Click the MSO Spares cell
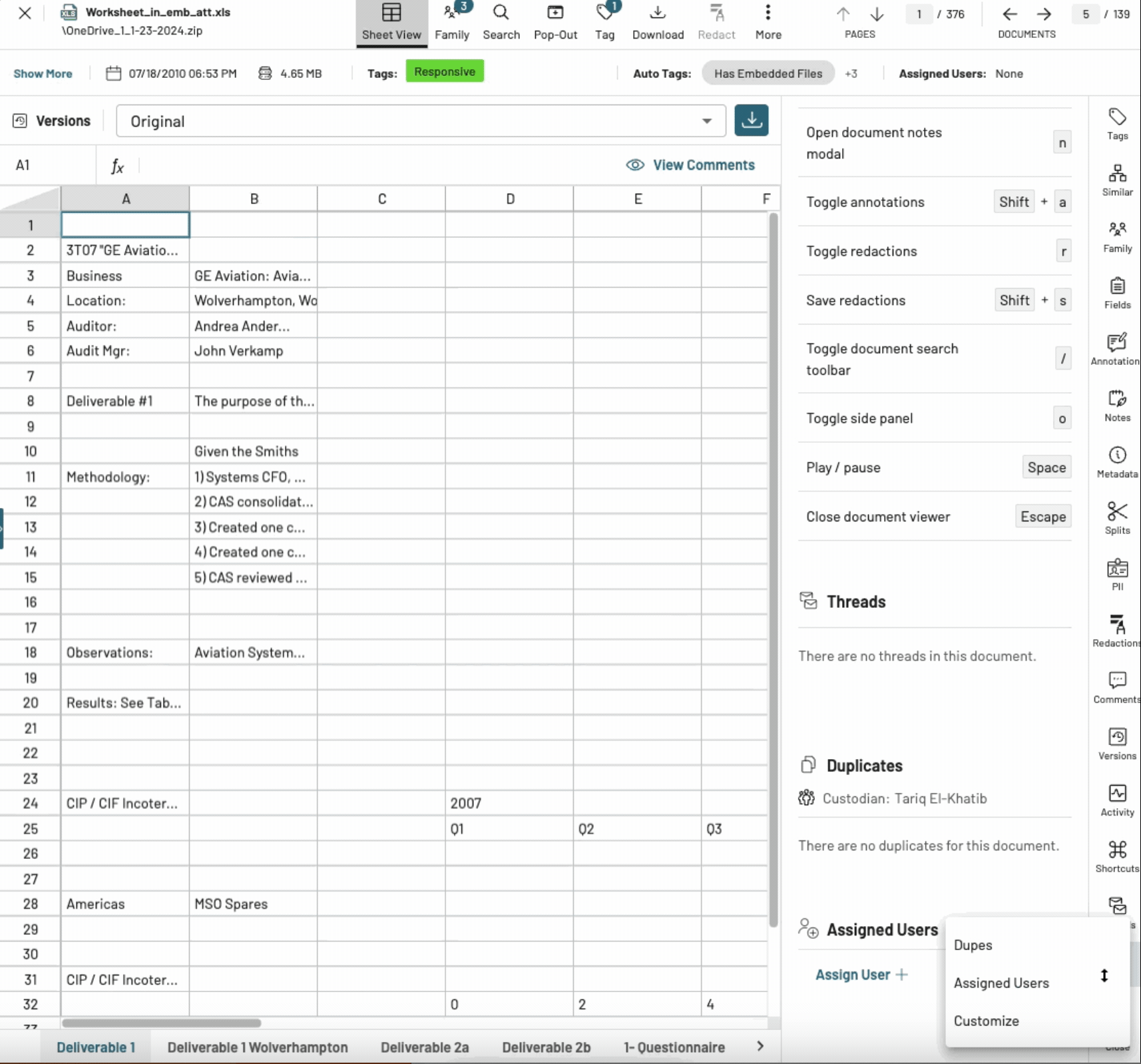 pos(253,904)
